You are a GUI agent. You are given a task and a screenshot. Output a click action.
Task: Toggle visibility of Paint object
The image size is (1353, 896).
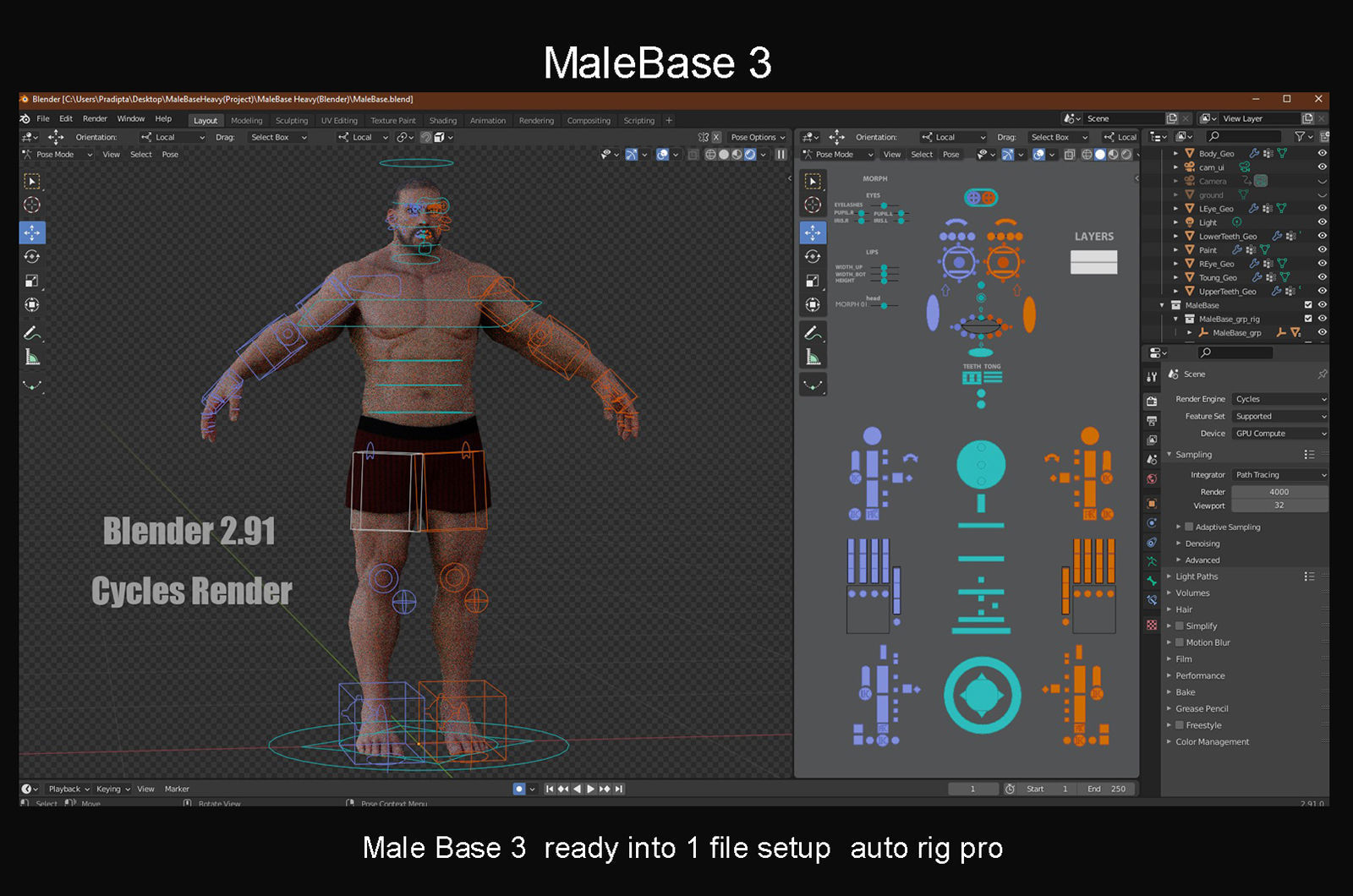[1322, 249]
